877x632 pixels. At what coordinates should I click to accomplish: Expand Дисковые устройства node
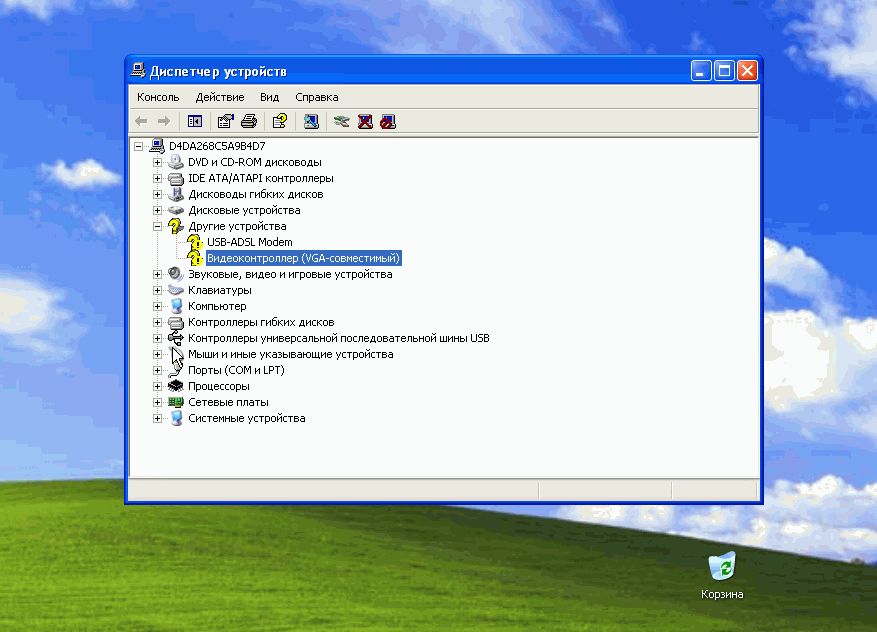pos(157,211)
